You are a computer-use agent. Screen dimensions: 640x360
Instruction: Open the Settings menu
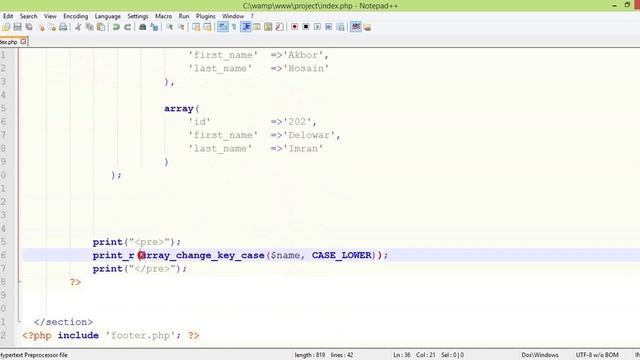click(x=138, y=16)
